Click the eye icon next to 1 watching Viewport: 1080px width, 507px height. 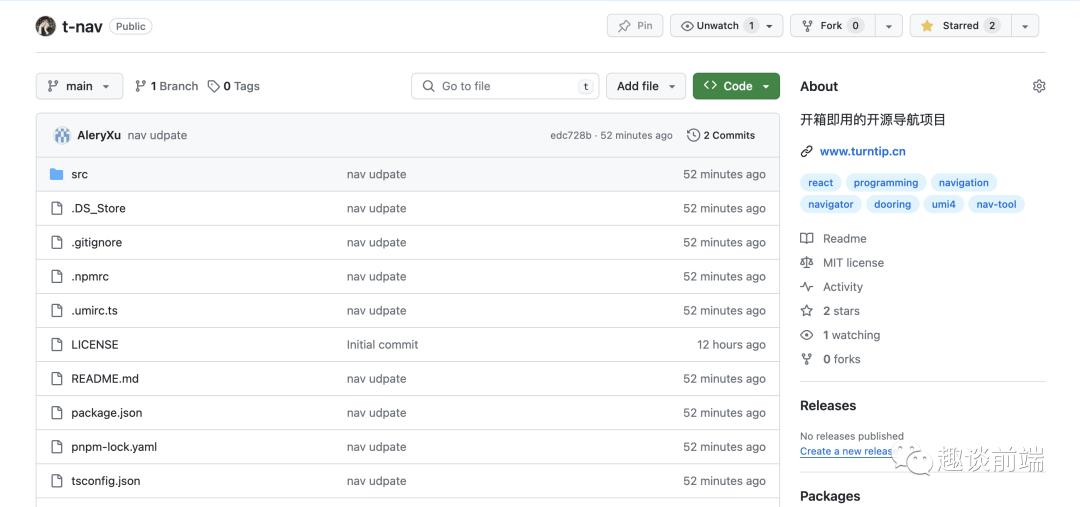click(x=807, y=335)
